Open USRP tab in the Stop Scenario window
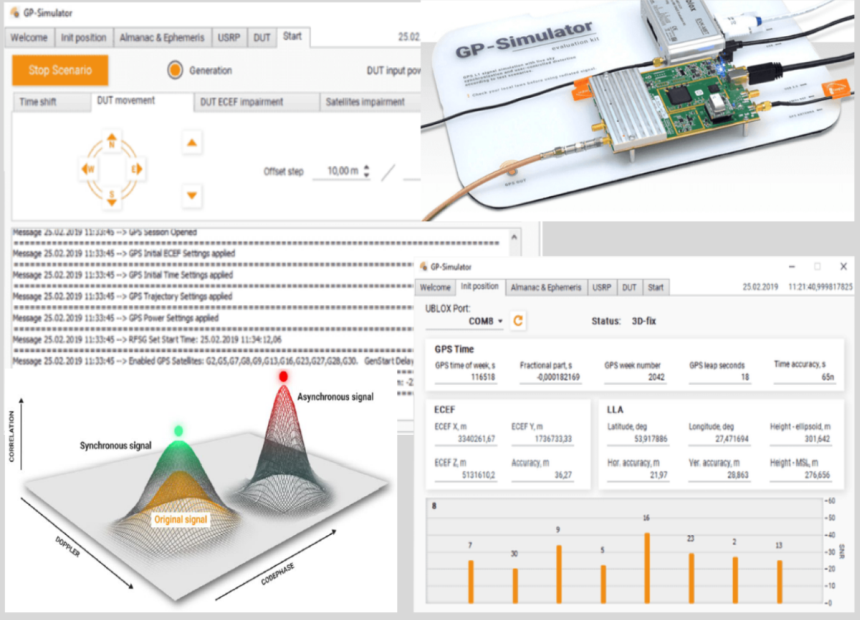The height and width of the screenshot is (620, 860). (229, 37)
